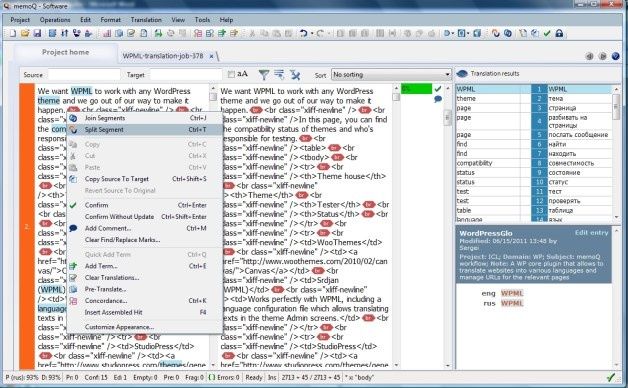The width and height of the screenshot is (628, 388).
Task: Switch to the Project home tab
Action: click(x=66, y=52)
